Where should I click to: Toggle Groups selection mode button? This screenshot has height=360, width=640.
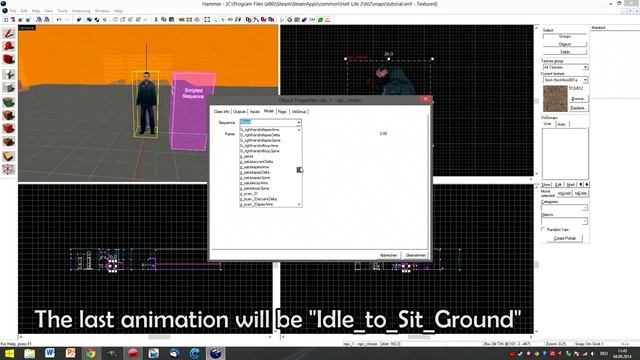coord(565,36)
